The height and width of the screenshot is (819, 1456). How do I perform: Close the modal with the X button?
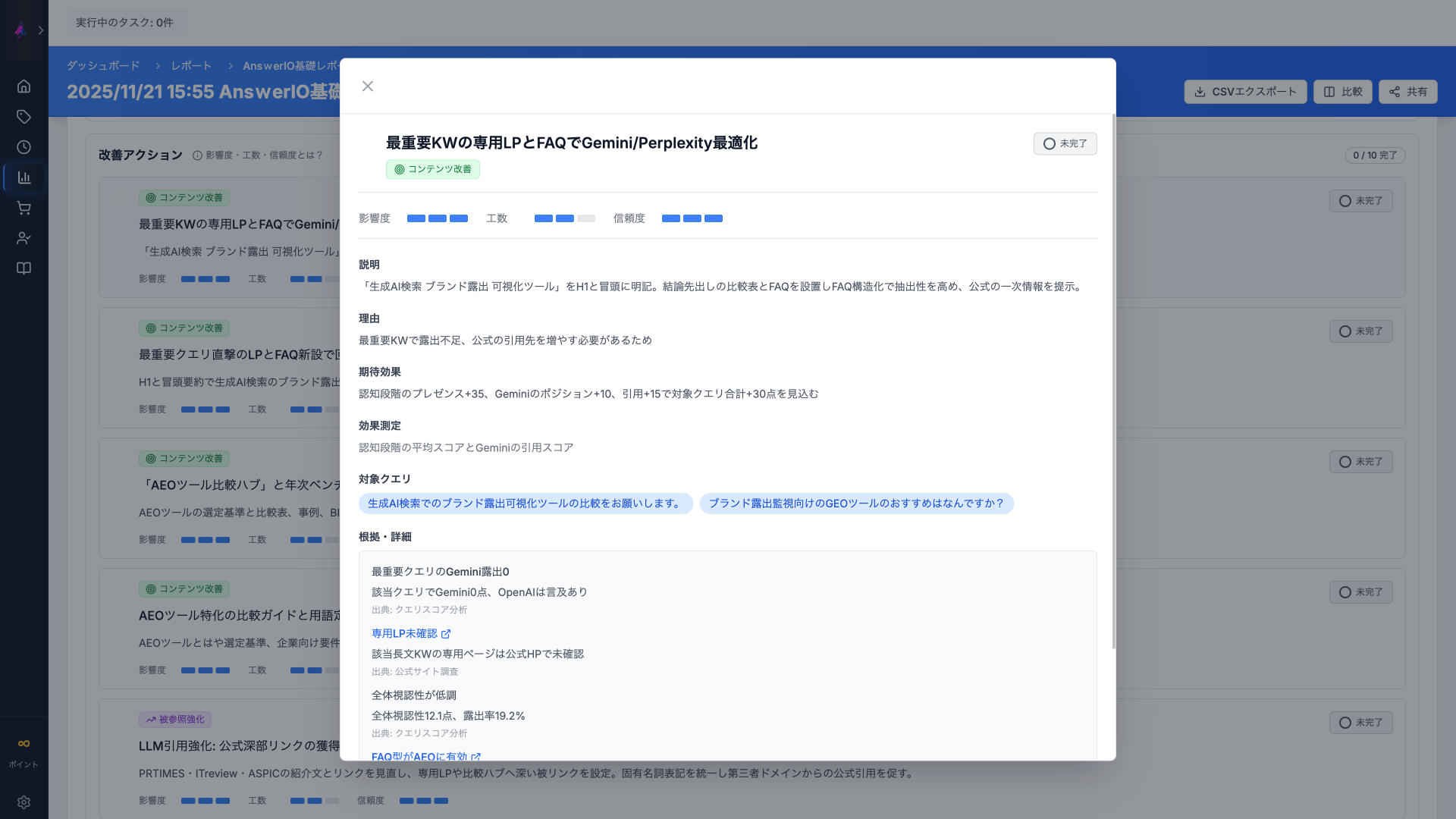(x=368, y=86)
